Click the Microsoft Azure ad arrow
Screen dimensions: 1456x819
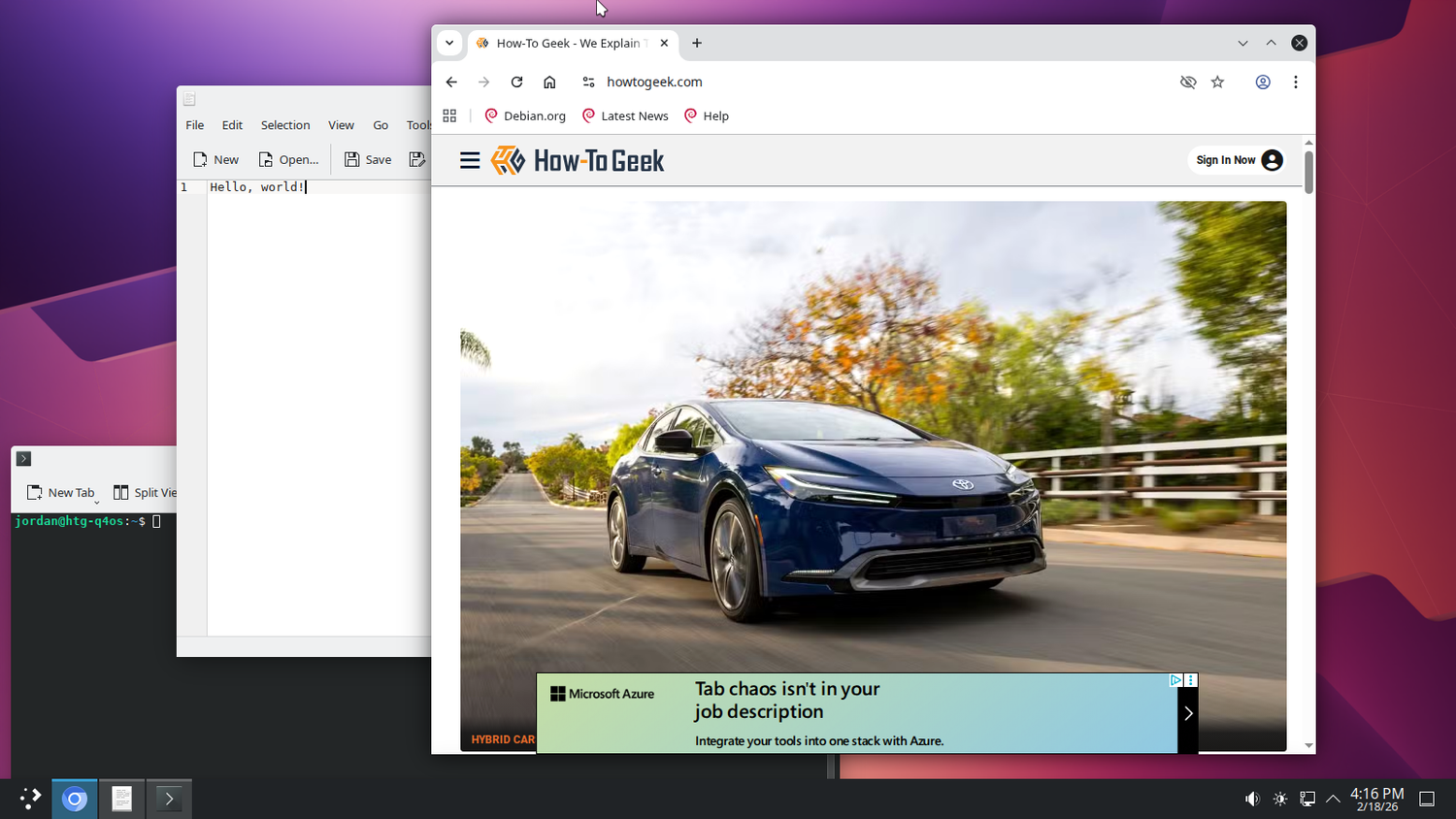pyautogui.click(x=1188, y=713)
